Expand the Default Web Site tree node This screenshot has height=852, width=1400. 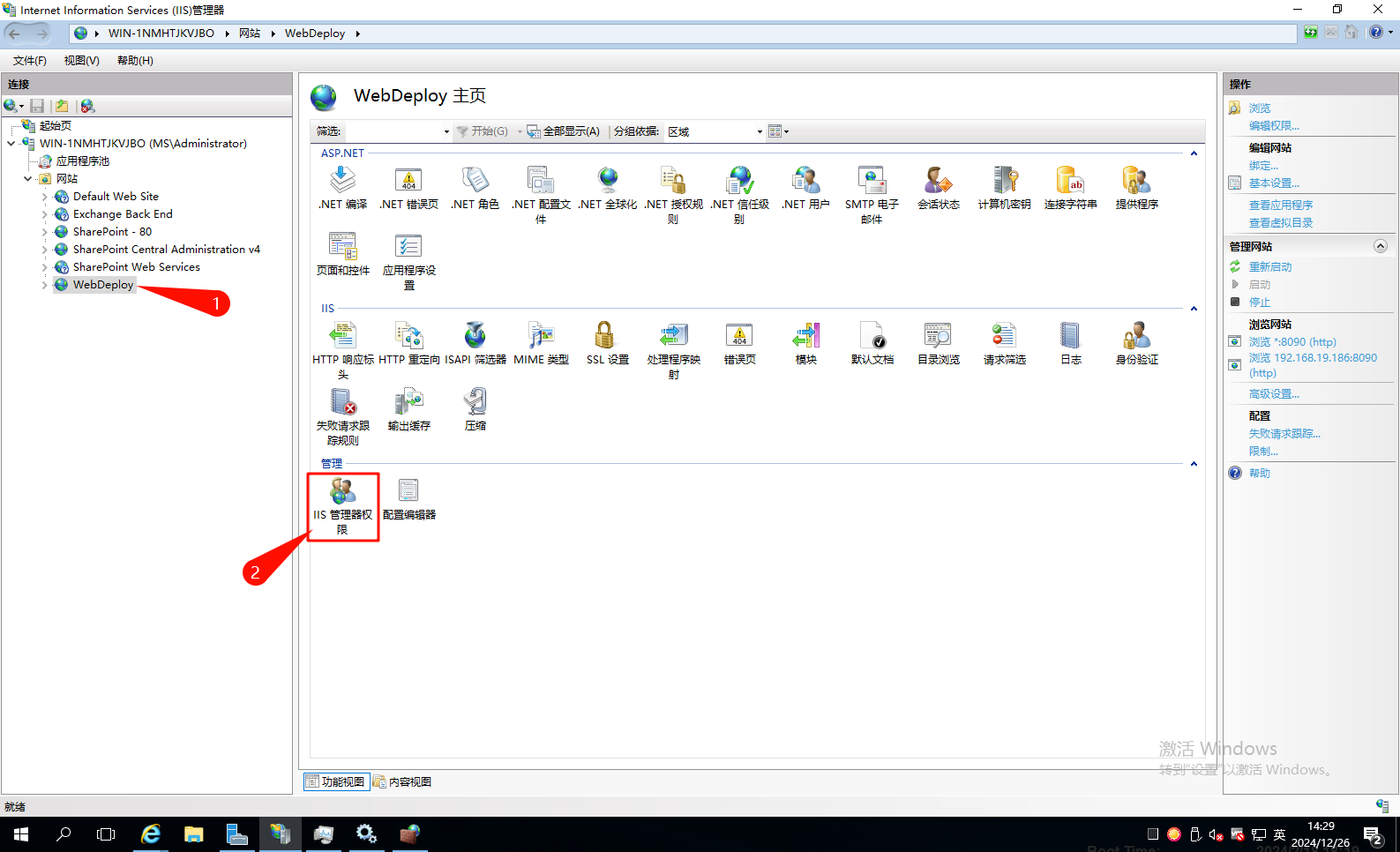(x=45, y=197)
